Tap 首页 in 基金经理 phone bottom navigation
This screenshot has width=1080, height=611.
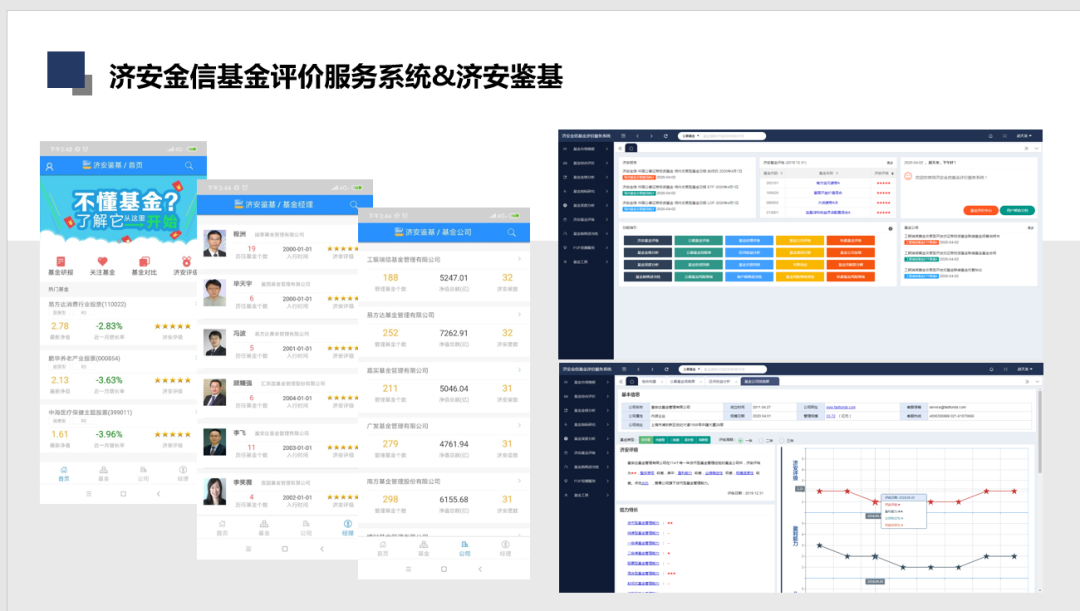point(222,528)
